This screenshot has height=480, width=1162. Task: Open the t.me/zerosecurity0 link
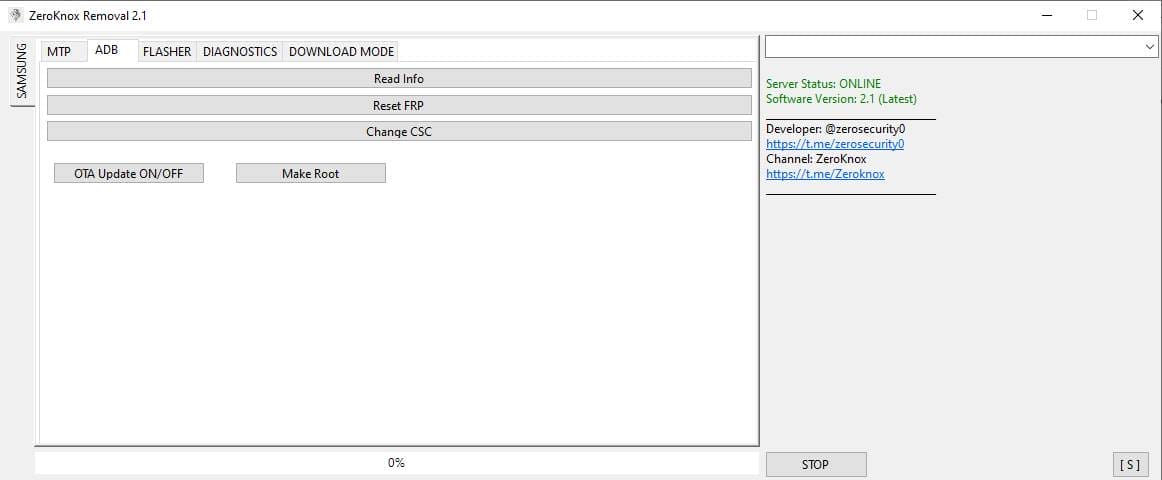pyautogui.click(x=834, y=144)
